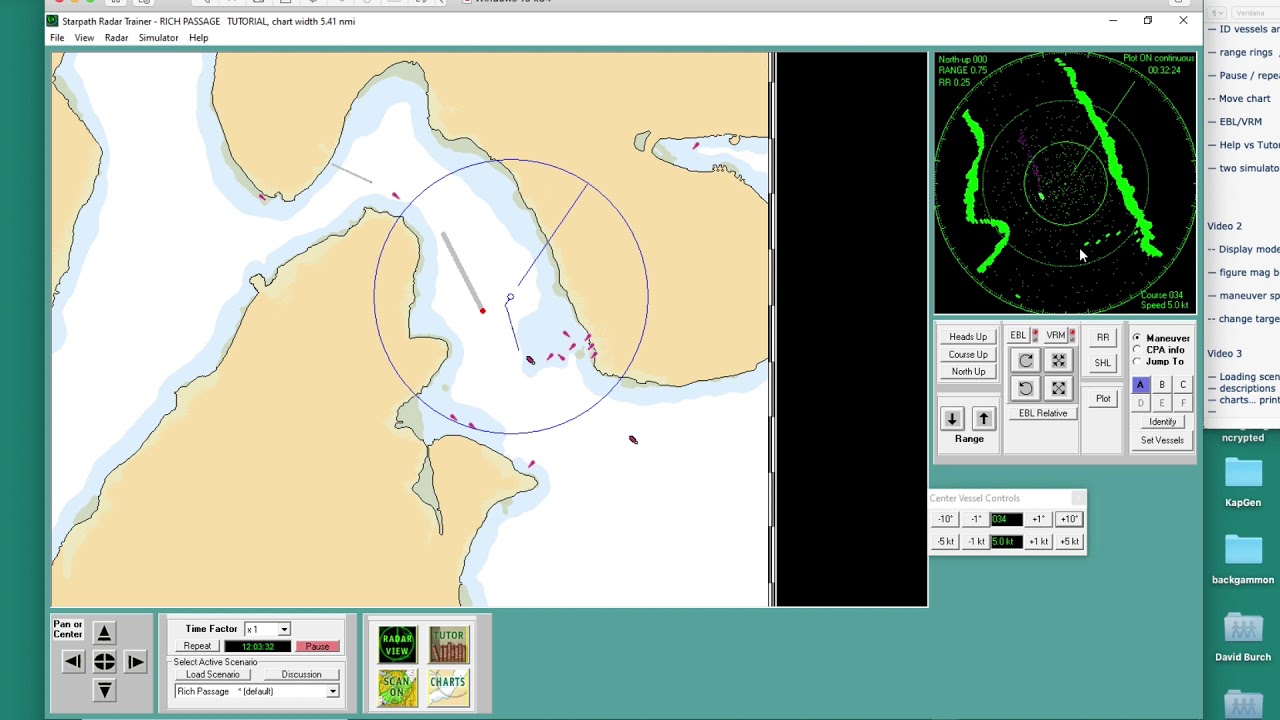Open the Rich Passage scenario dropdown
1280x720 pixels.
332,692
